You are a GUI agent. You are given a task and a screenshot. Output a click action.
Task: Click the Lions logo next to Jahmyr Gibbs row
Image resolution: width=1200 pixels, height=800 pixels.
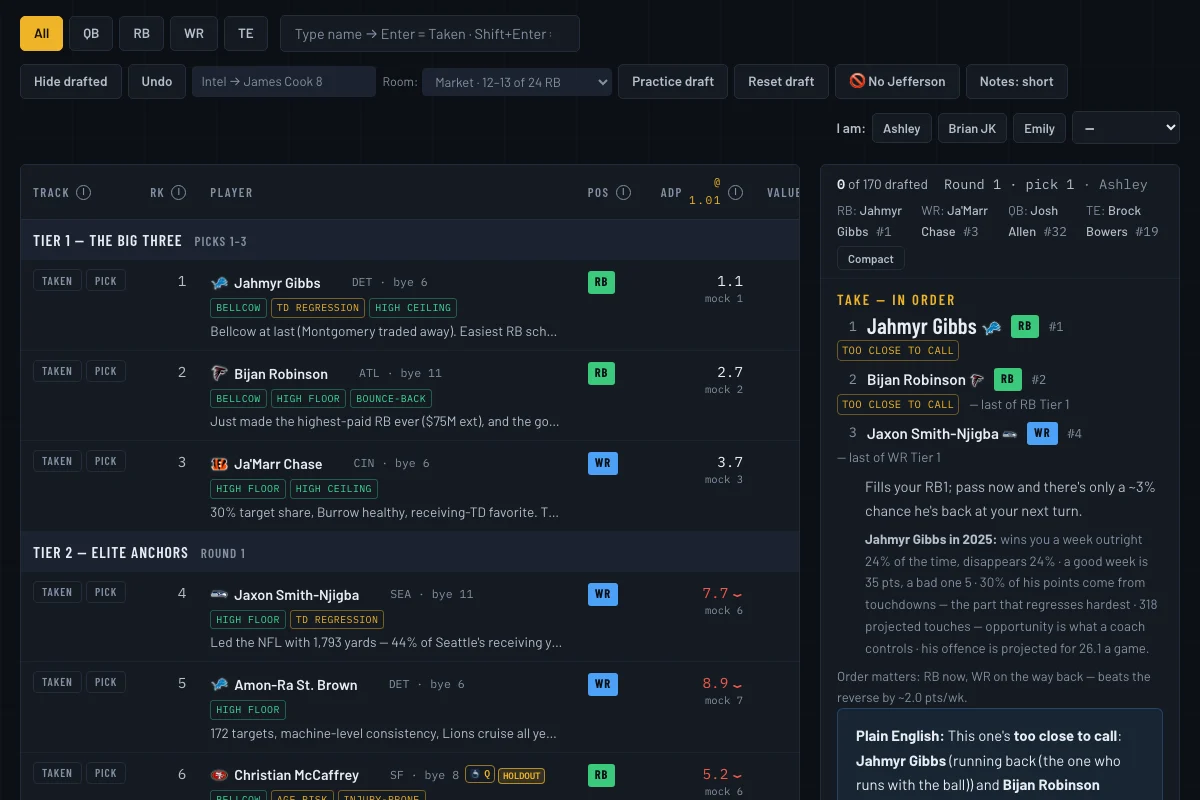220,283
